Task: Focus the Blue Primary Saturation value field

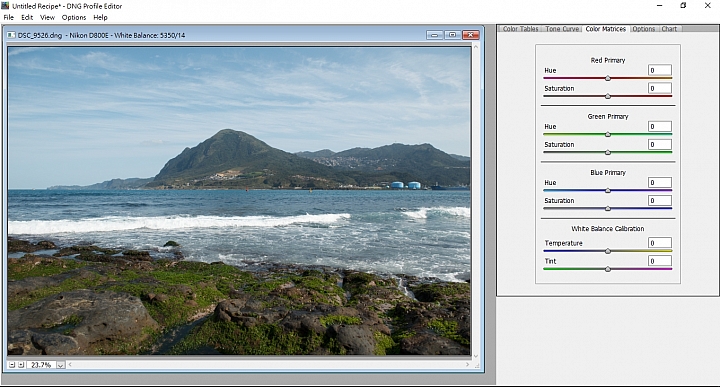Action: point(660,200)
